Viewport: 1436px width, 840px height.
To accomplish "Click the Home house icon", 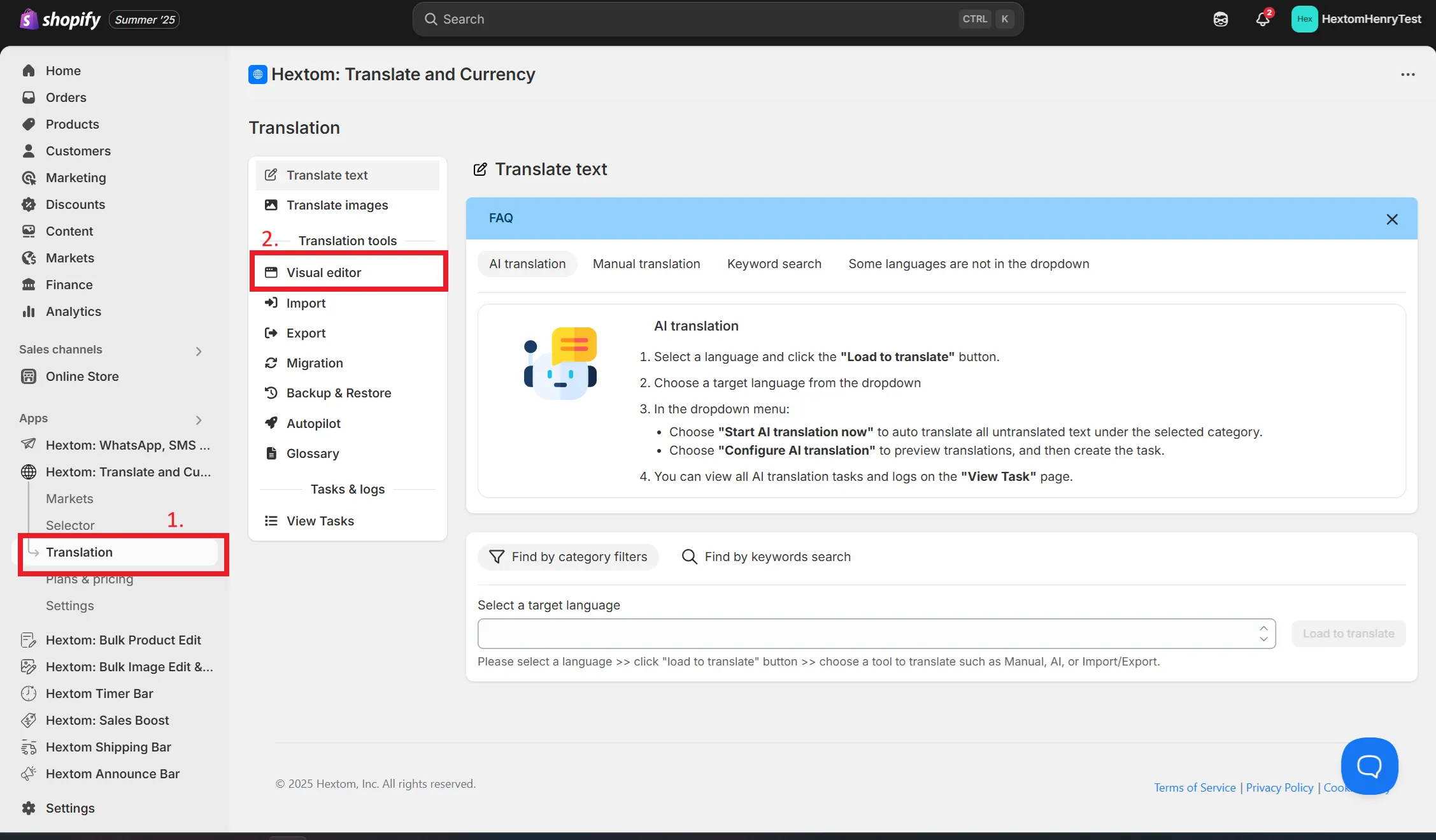I will [x=29, y=71].
